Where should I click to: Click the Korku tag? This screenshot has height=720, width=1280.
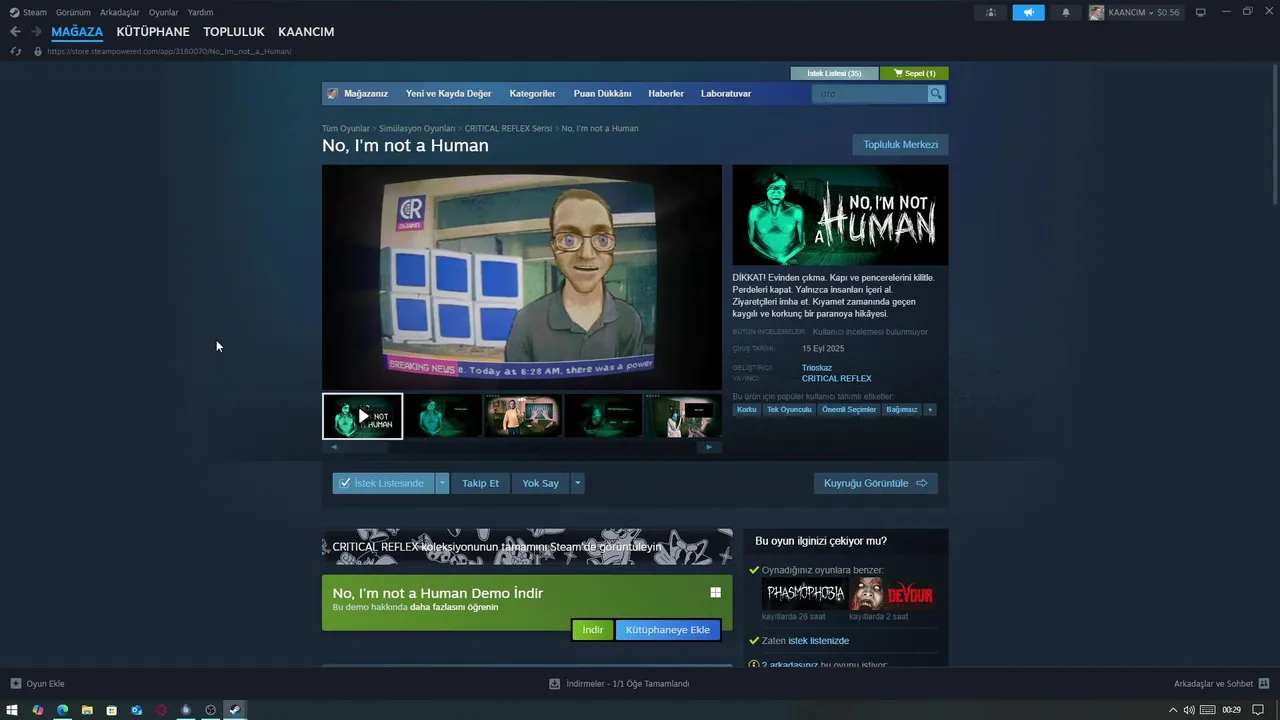coord(747,409)
